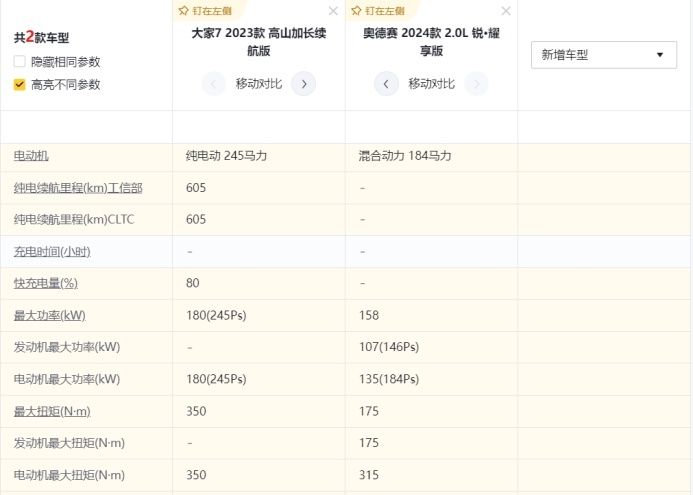This screenshot has height=495, width=693.
Task: Select 发动机最大功率(kW) row label
Action: click(67, 347)
